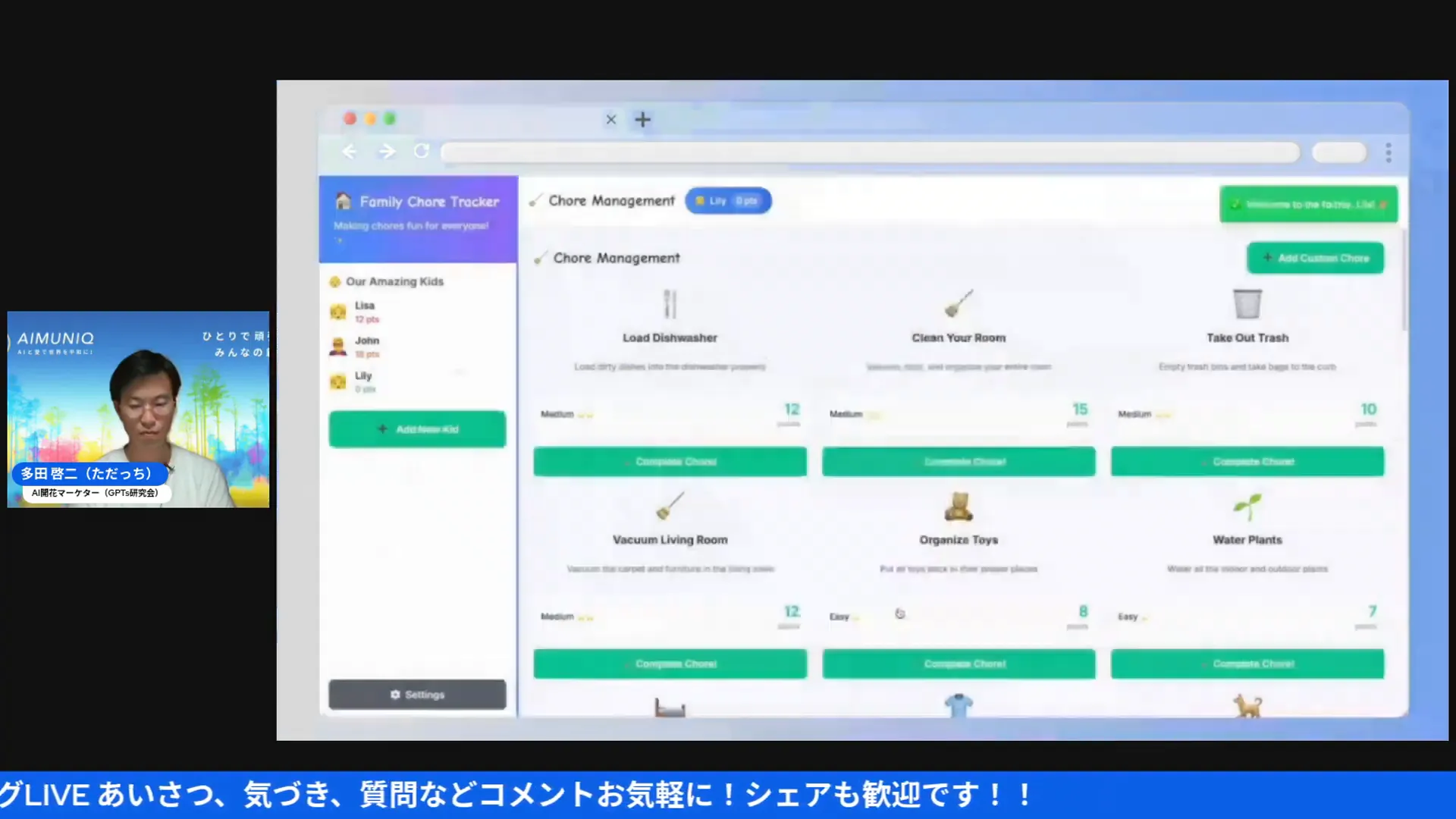The height and width of the screenshot is (819, 1456).
Task: Select Lily in the kids list
Action: (x=364, y=381)
